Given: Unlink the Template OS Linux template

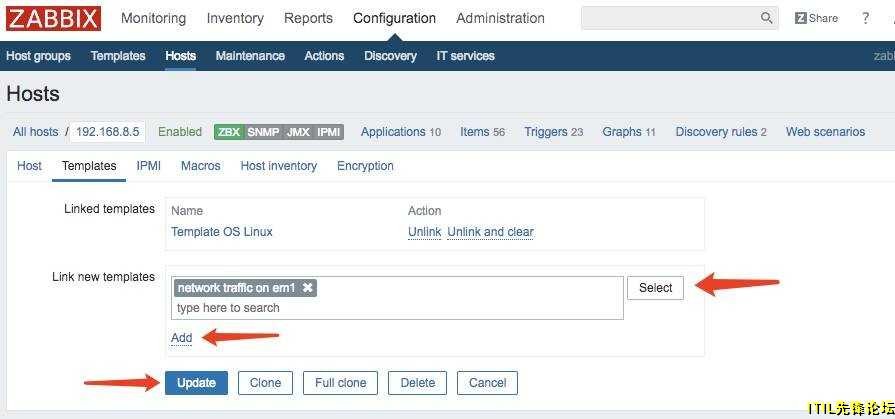Looking at the screenshot, I should pyautogui.click(x=425, y=232).
